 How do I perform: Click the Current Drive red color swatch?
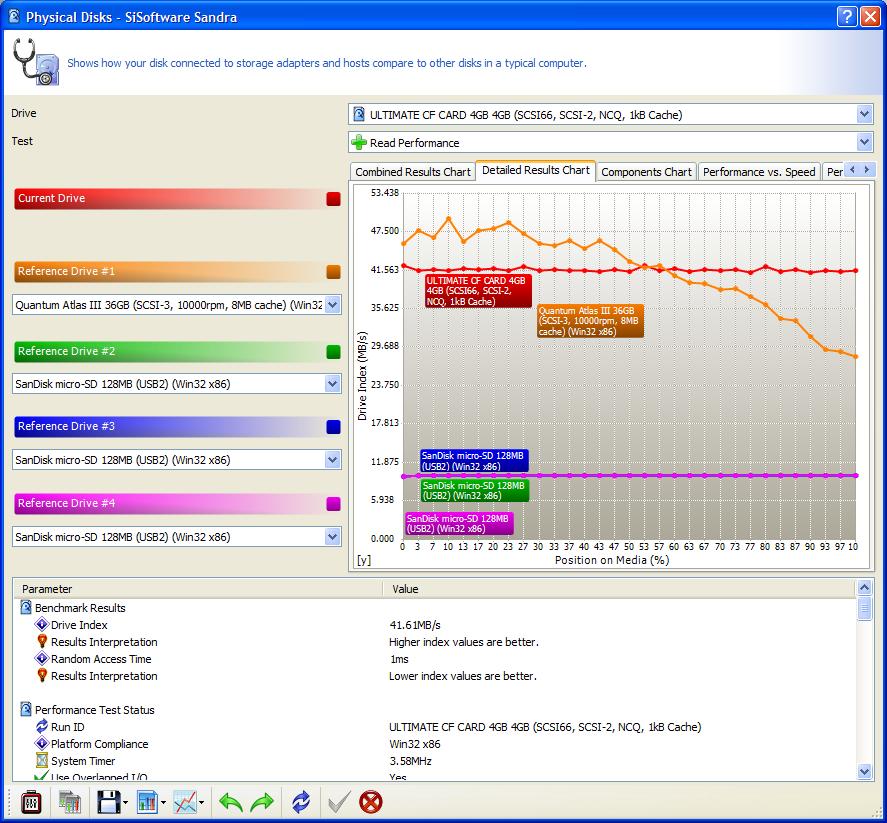[333, 199]
